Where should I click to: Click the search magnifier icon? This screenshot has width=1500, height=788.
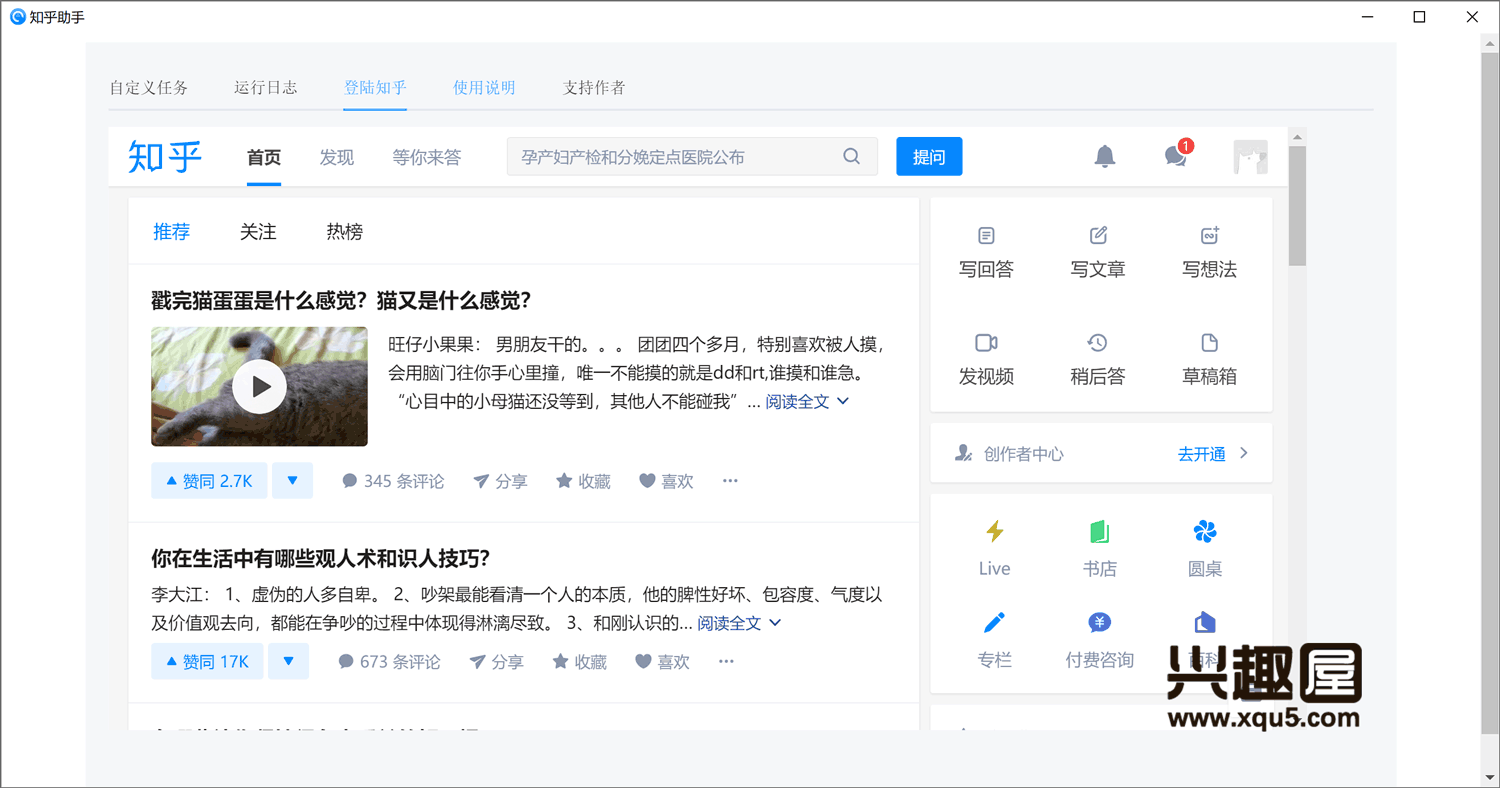tap(851, 156)
